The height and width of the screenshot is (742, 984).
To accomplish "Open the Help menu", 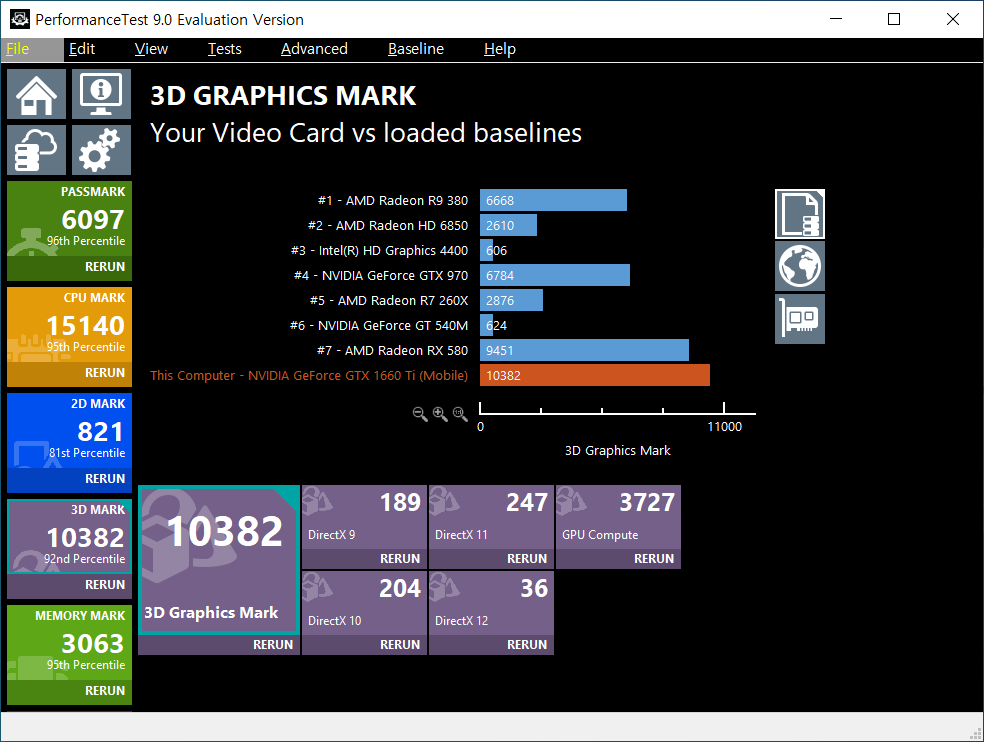I will click(500, 49).
